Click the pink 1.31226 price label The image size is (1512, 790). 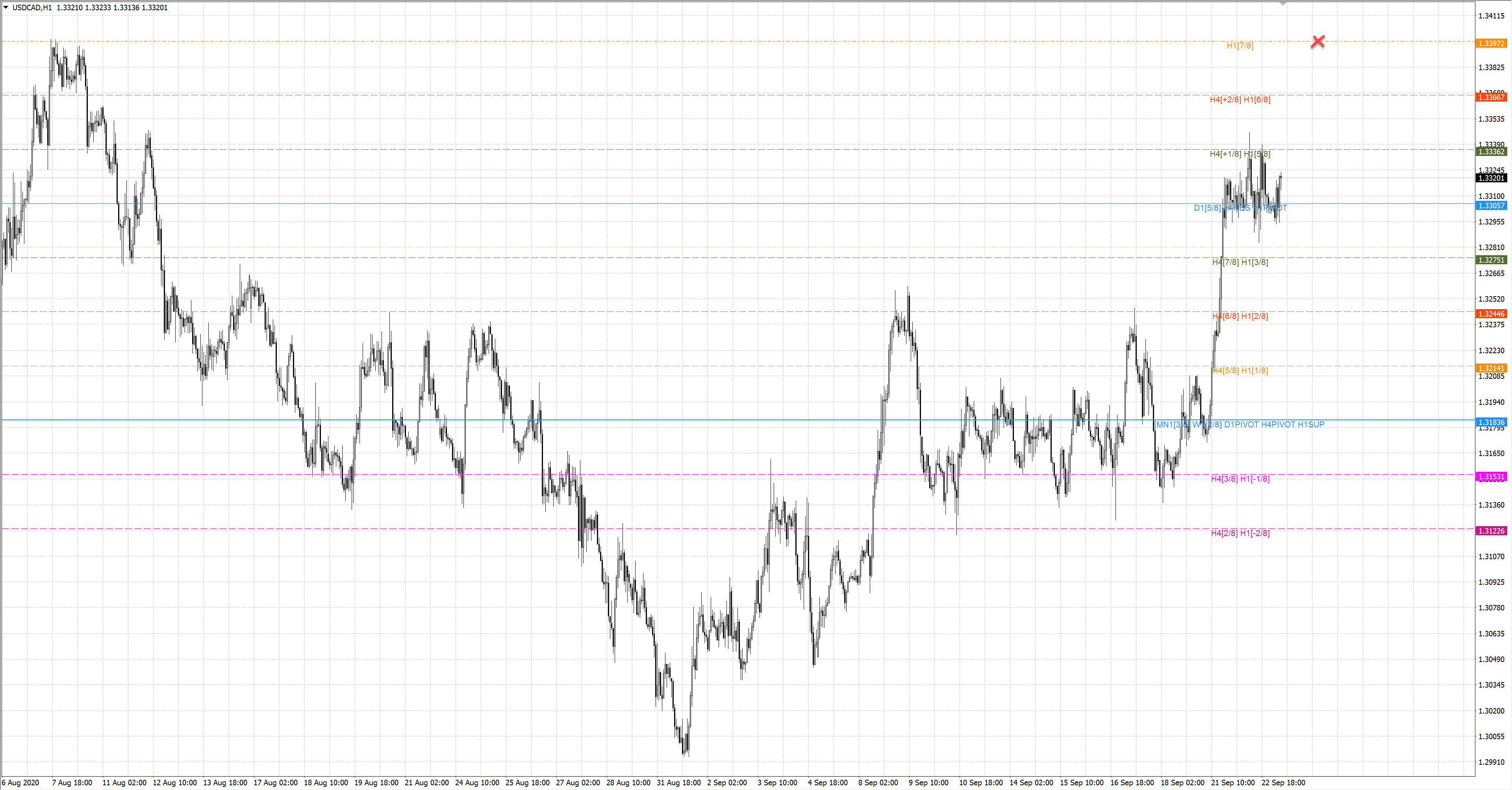click(x=1491, y=530)
